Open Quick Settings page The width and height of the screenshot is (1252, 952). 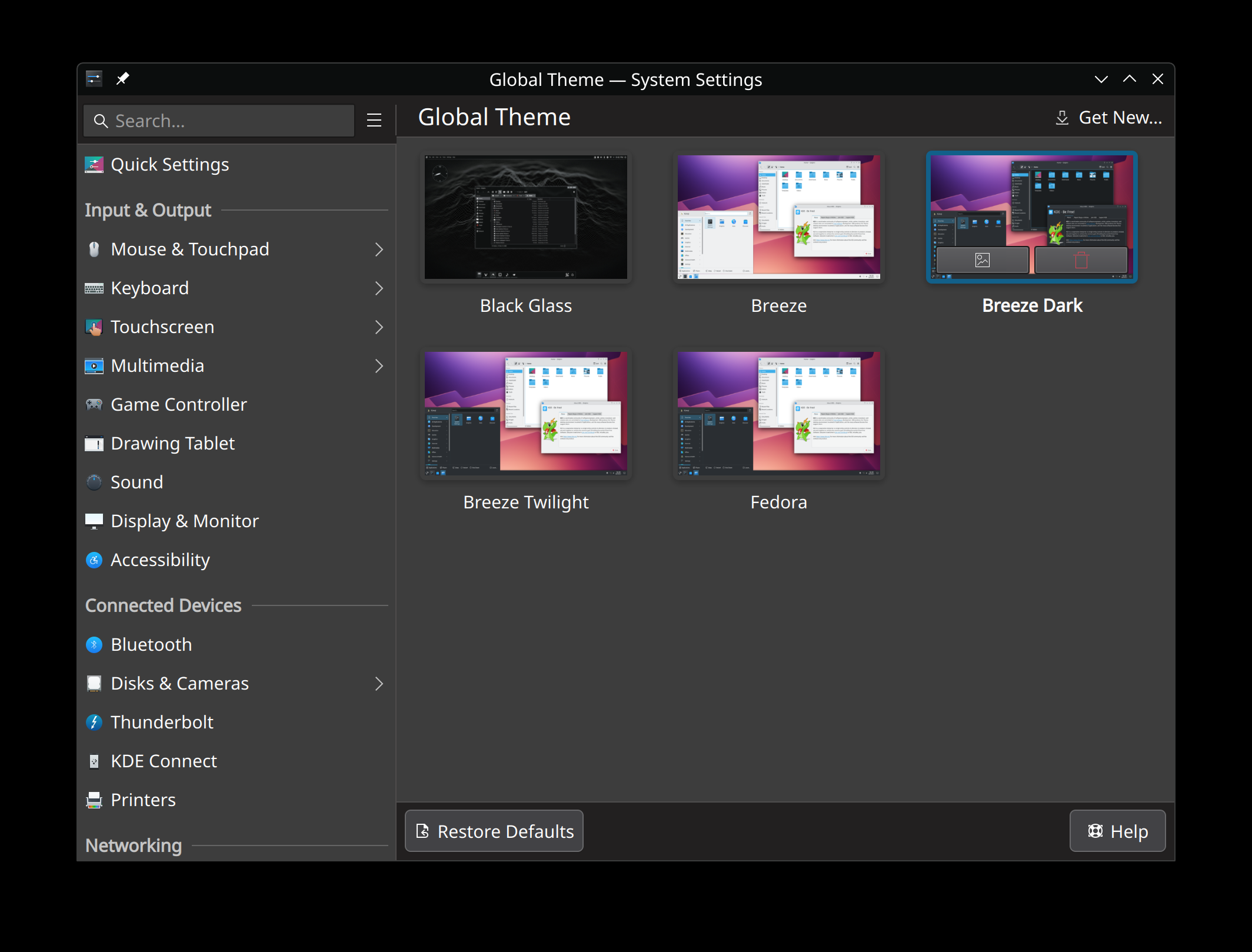(236, 165)
